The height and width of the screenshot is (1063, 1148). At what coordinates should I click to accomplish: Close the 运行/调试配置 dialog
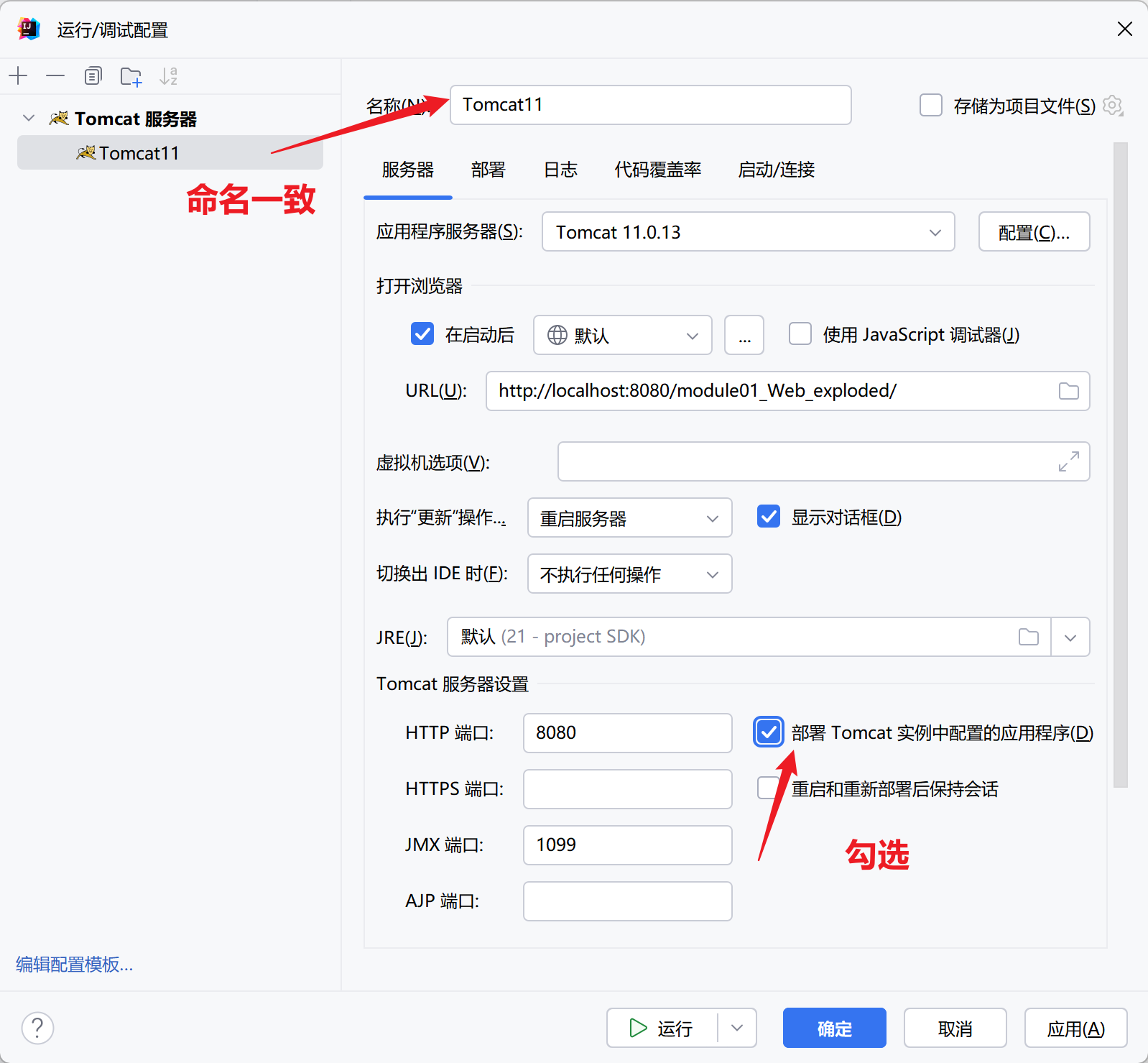1125,29
